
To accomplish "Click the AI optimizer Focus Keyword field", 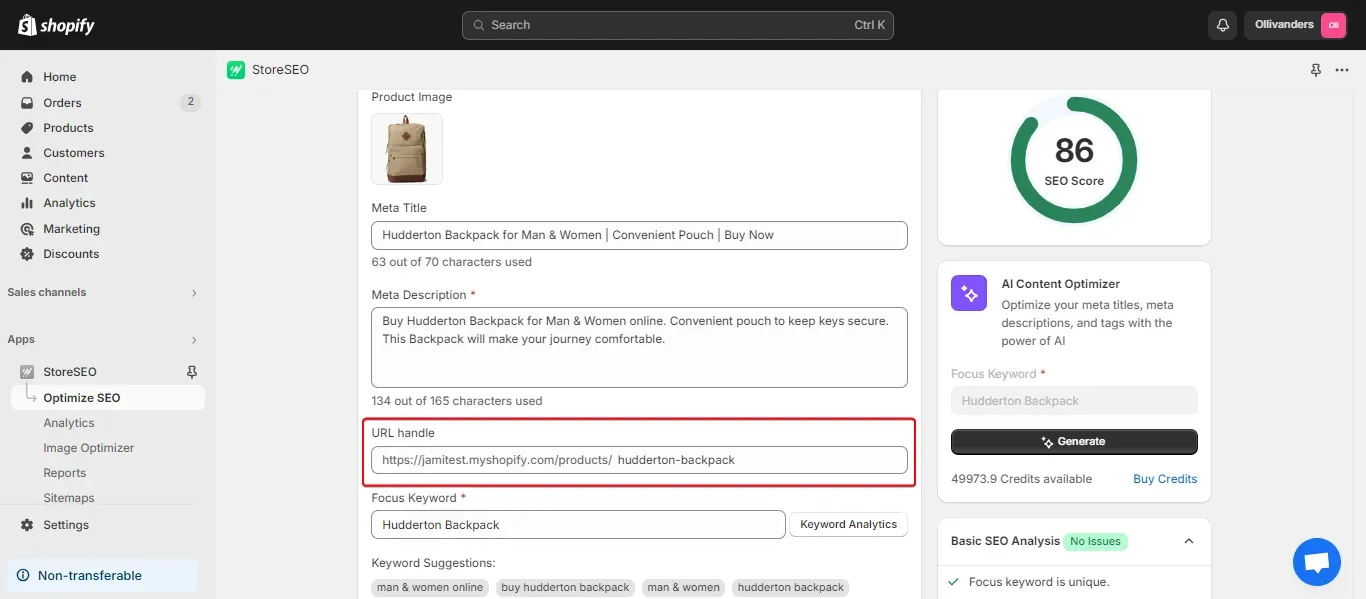I will (x=1074, y=401).
